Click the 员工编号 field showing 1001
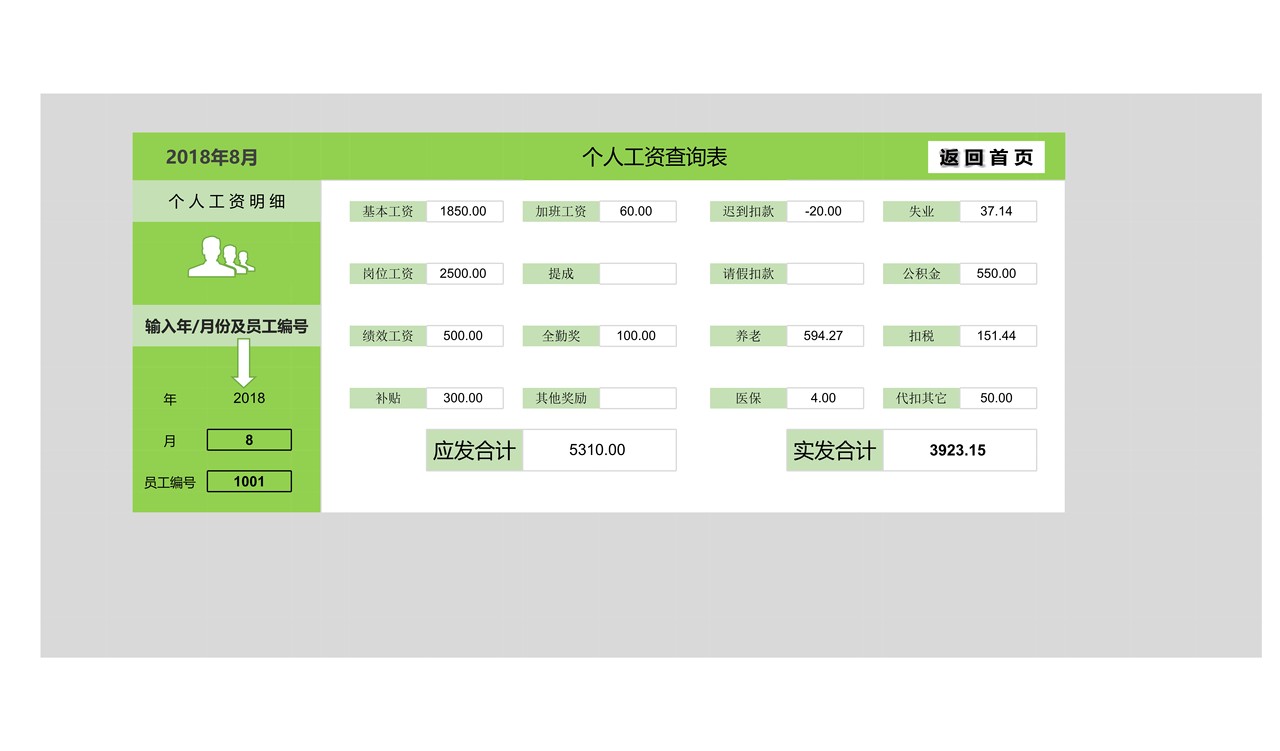This screenshot has width=1280, height=751. pyautogui.click(x=248, y=481)
